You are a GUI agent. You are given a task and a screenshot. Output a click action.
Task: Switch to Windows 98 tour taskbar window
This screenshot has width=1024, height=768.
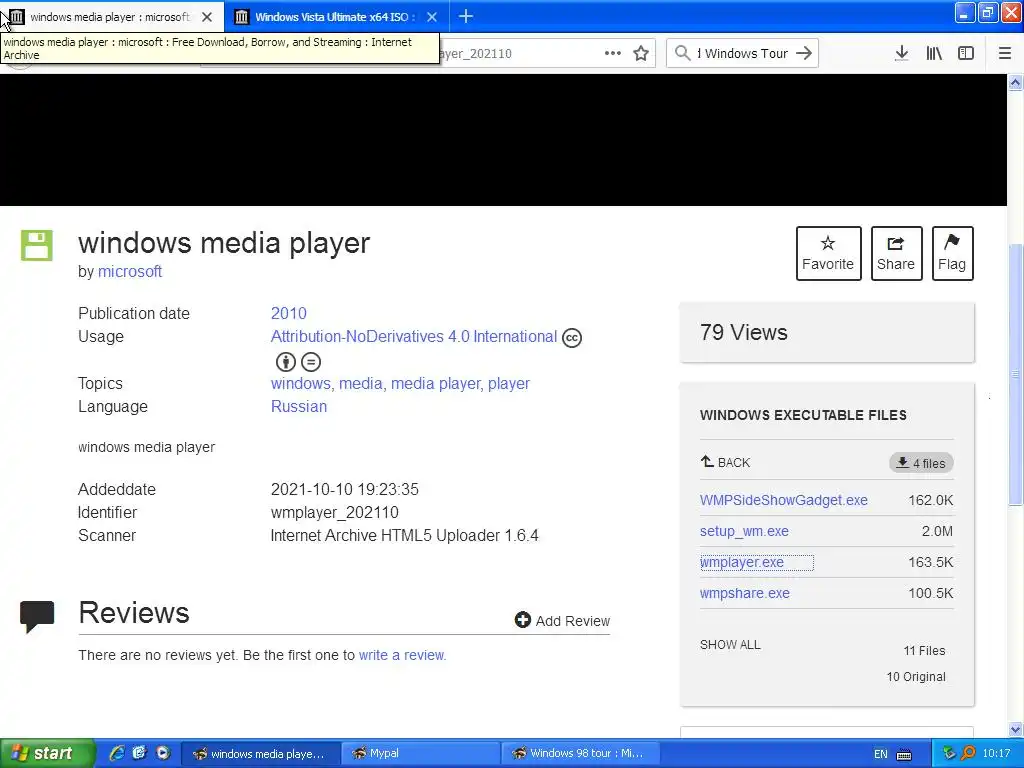[x=580, y=753]
